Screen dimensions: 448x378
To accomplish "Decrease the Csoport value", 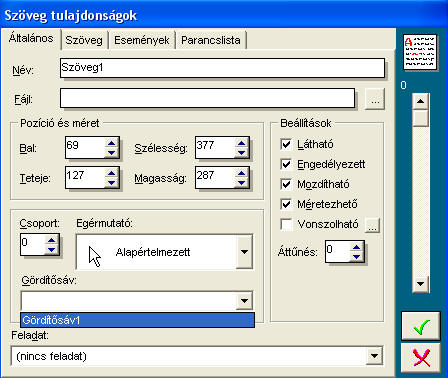I will coord(51,249).
